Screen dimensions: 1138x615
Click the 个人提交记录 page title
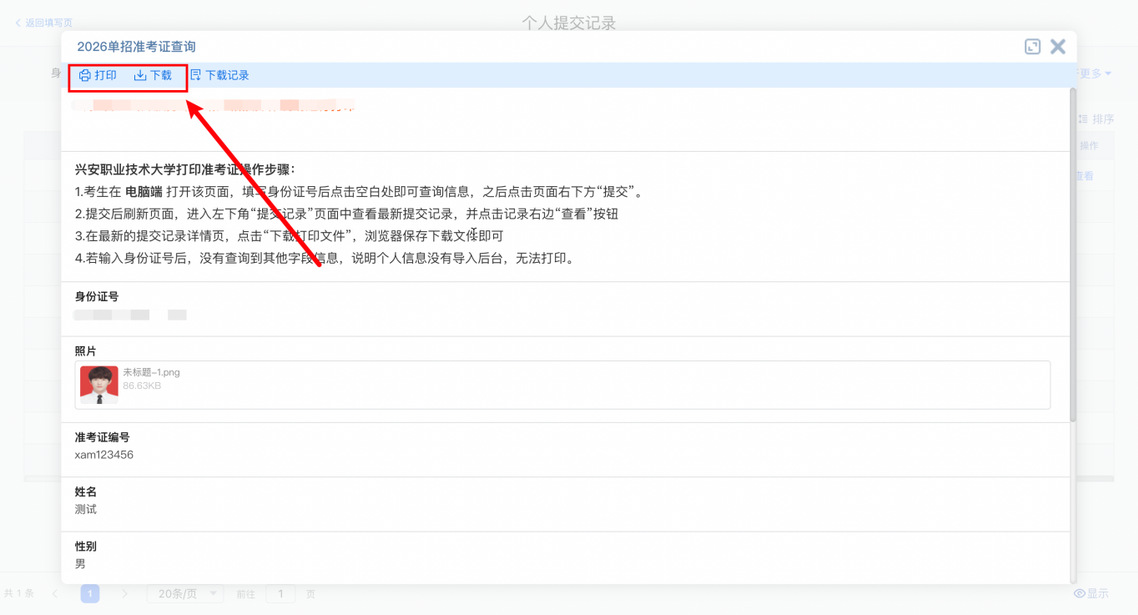coord(569,22)
